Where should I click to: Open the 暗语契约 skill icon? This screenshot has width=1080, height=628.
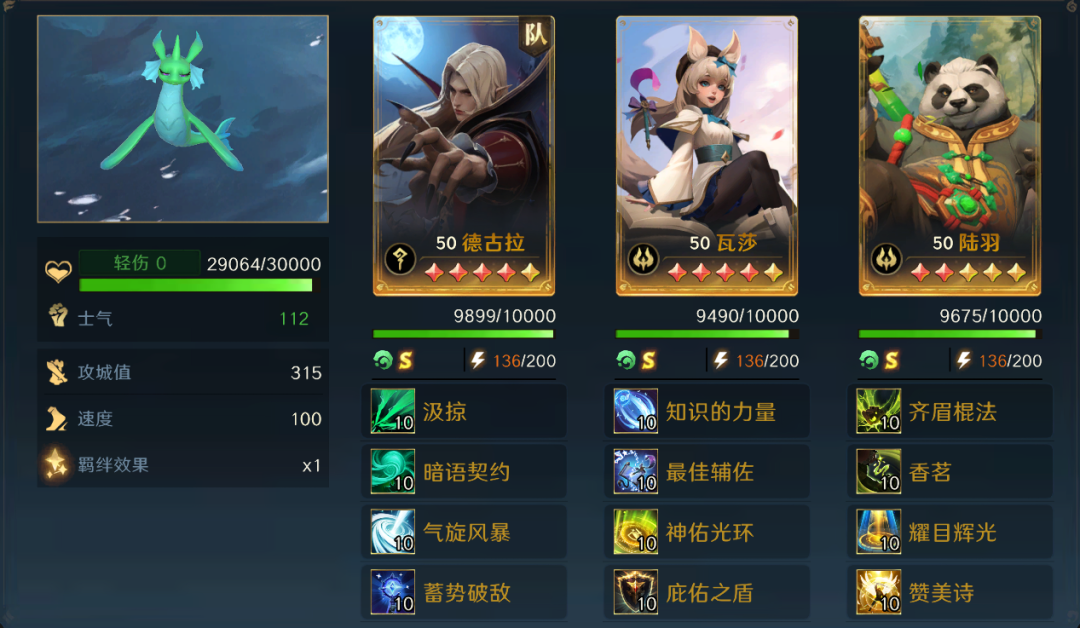click(x=393, y=472)
